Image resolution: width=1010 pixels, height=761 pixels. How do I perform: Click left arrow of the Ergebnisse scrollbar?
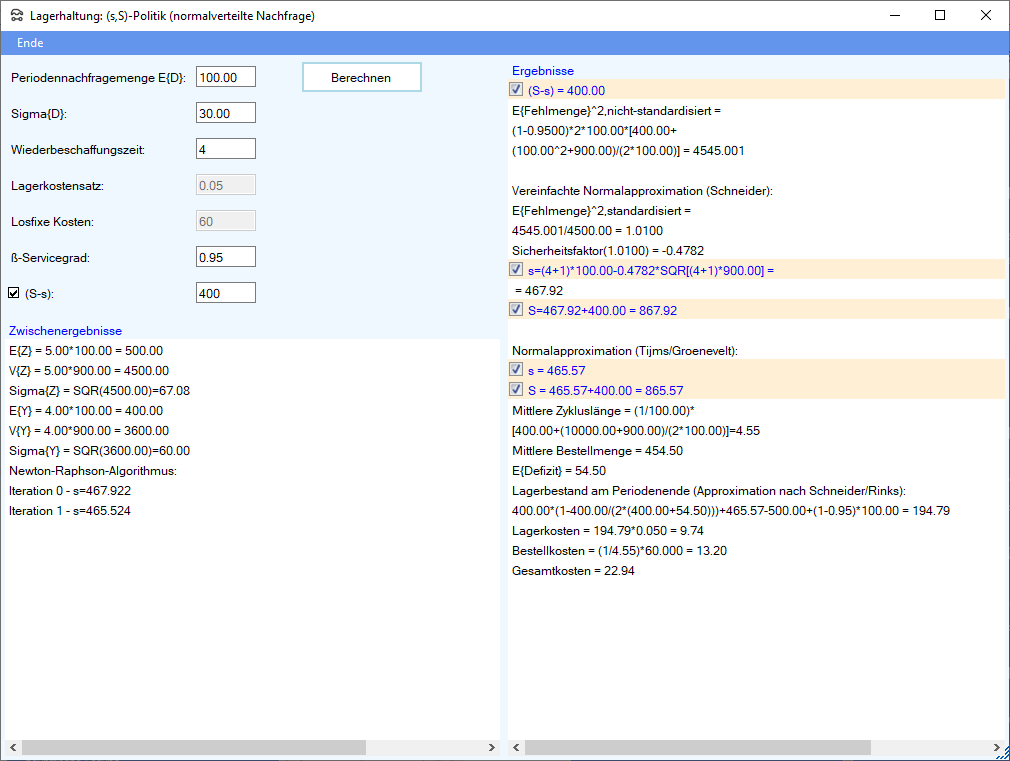point(516,748)
